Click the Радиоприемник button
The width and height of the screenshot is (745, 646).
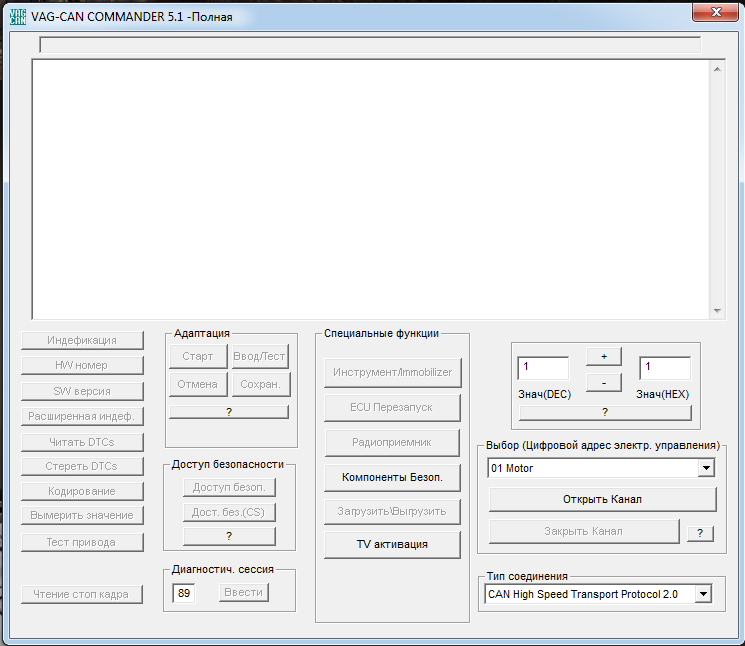point(392,443)
